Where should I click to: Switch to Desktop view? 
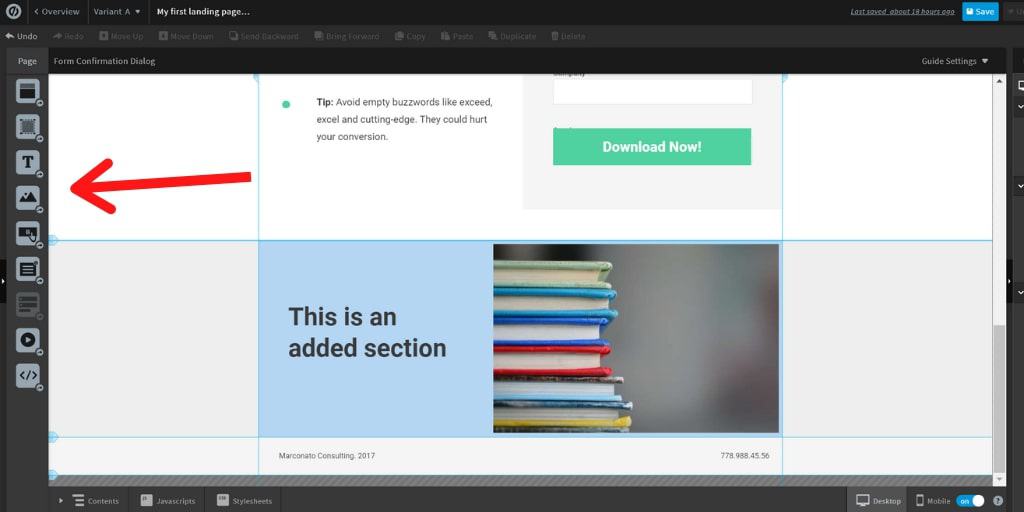click(878, 501)
